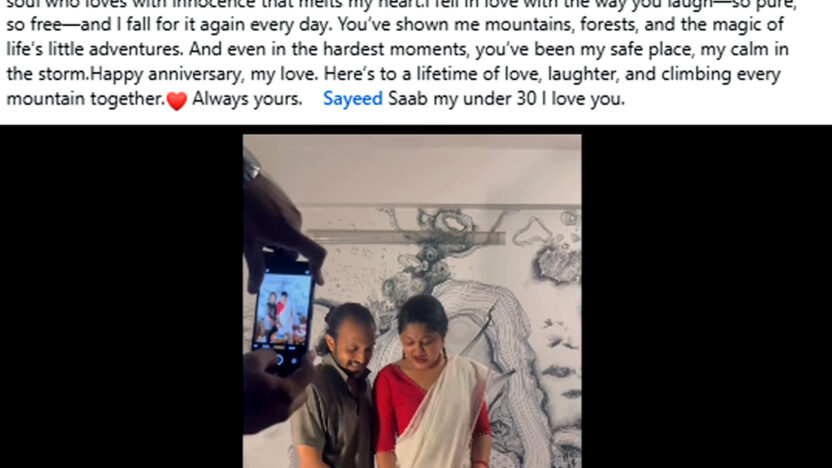This screenshot has height=468, width=832.
Task: Click the "Happy anniversary, my love" text
Action: [x=203, y=74]
